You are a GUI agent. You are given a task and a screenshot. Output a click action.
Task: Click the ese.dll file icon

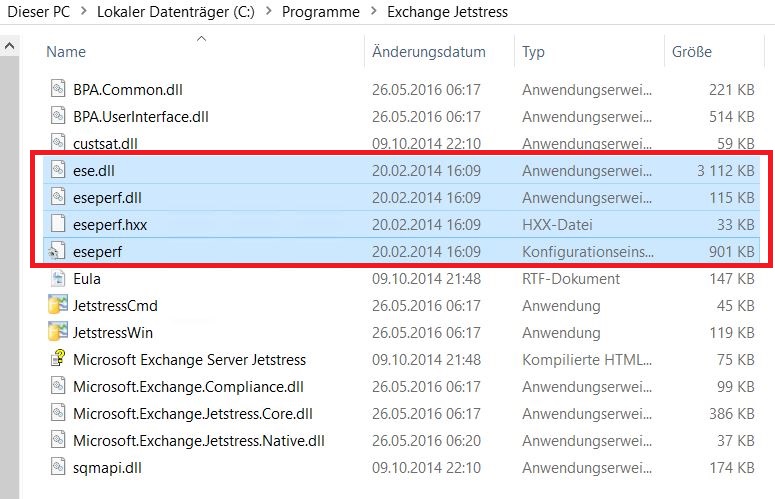coord(57,170)
